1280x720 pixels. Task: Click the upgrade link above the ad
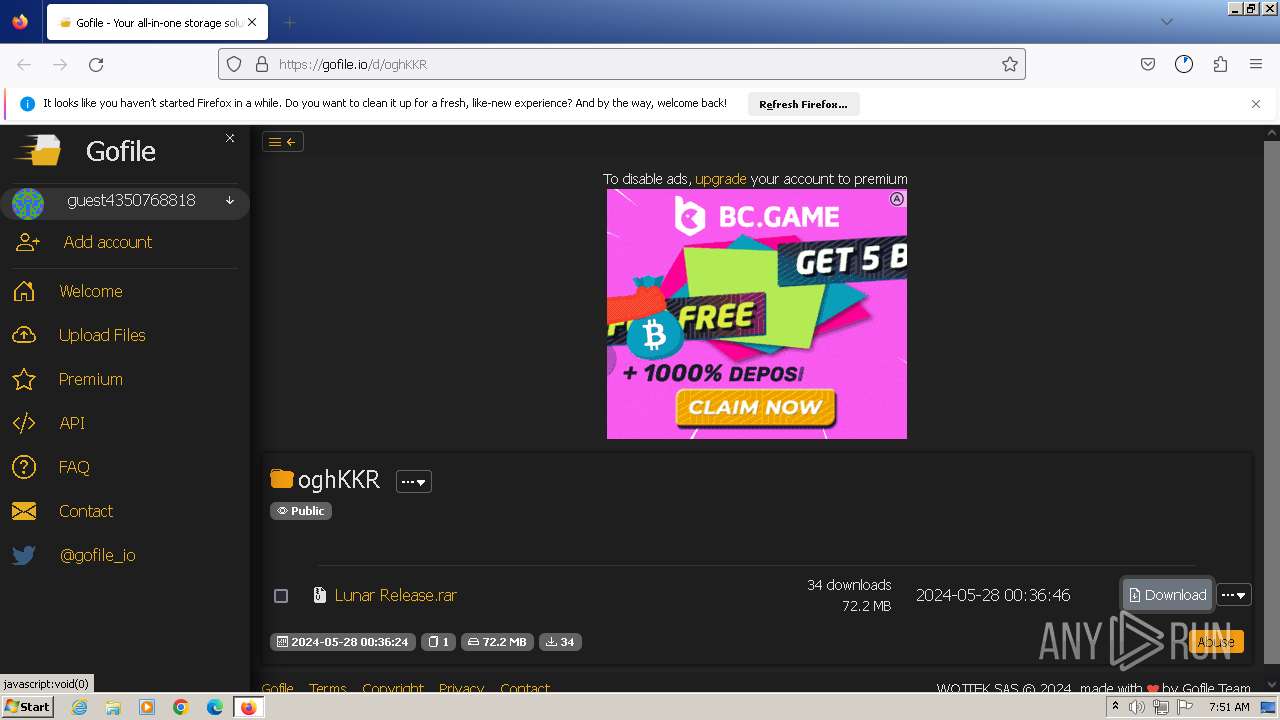[720, 179]
